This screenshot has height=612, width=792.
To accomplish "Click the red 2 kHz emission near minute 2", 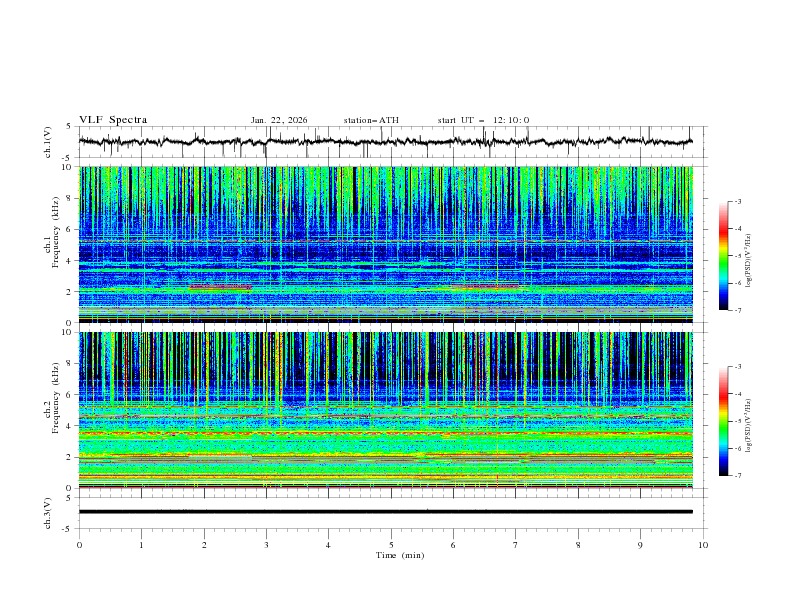I will 220,287.
